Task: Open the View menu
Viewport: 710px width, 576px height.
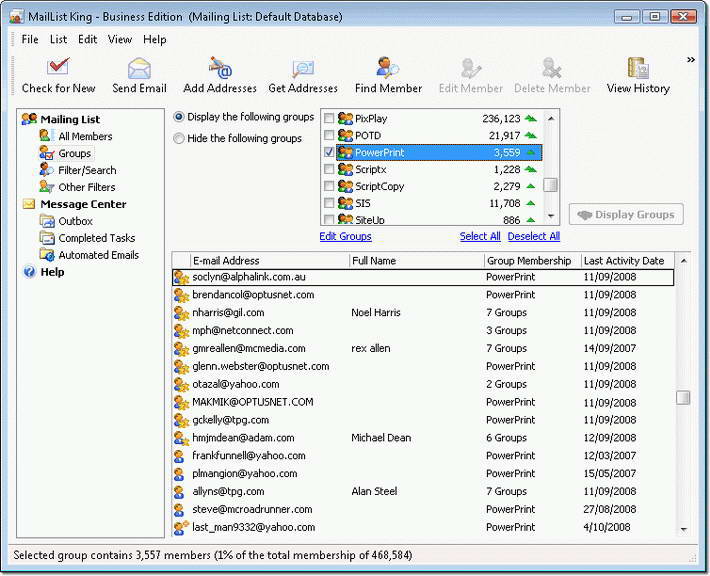Action: click(120, 39)
